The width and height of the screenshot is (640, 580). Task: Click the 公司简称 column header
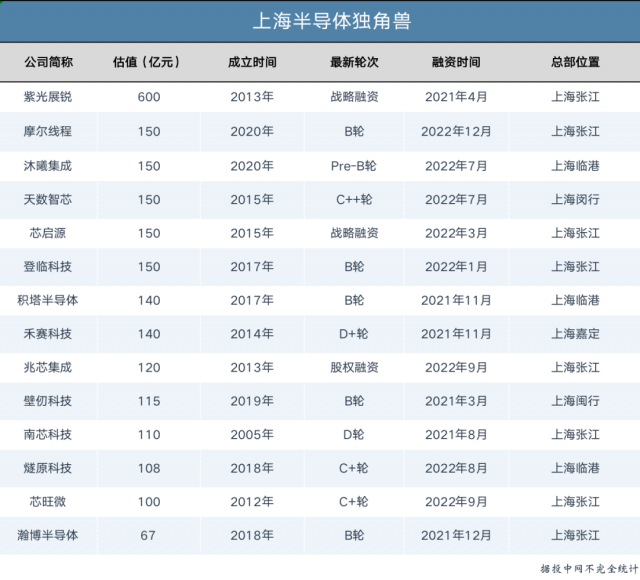coord(48,62)
